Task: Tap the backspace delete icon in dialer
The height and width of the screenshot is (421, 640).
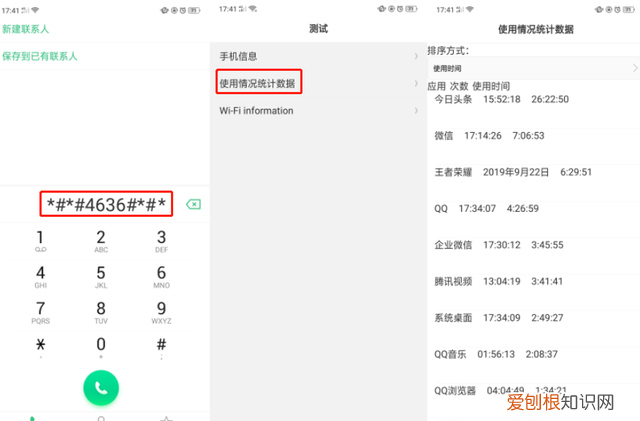Action: point(193,204)
